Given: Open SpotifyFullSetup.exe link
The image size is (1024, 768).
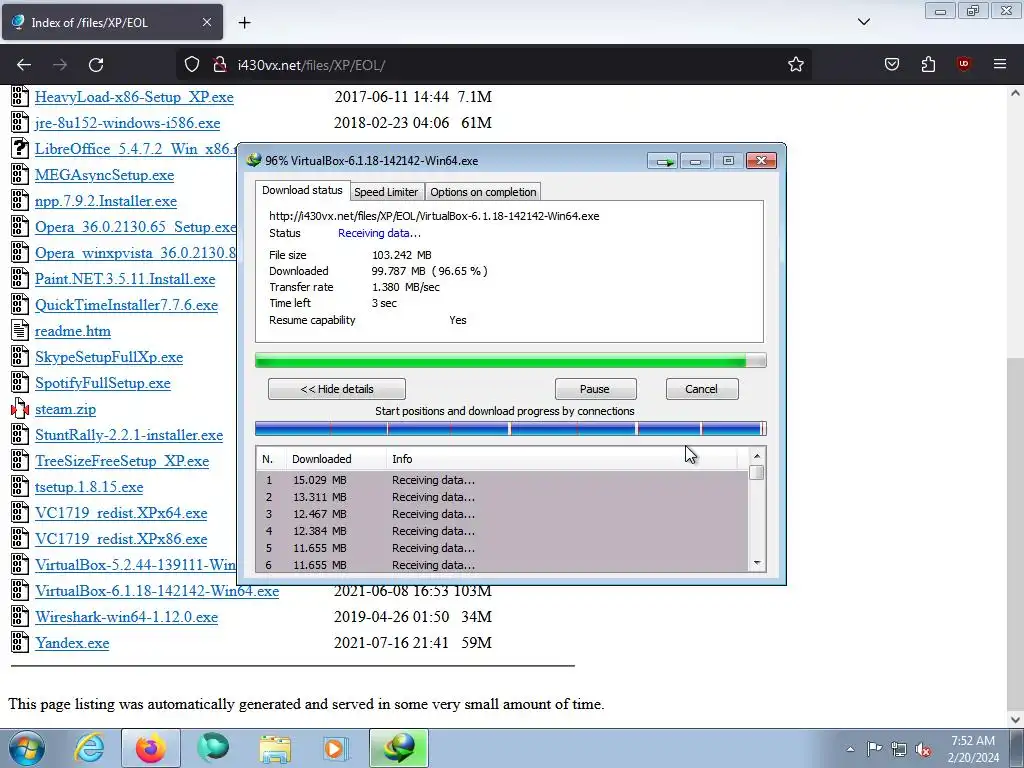Looking at the screenshot, I should (x=103, y=383).
